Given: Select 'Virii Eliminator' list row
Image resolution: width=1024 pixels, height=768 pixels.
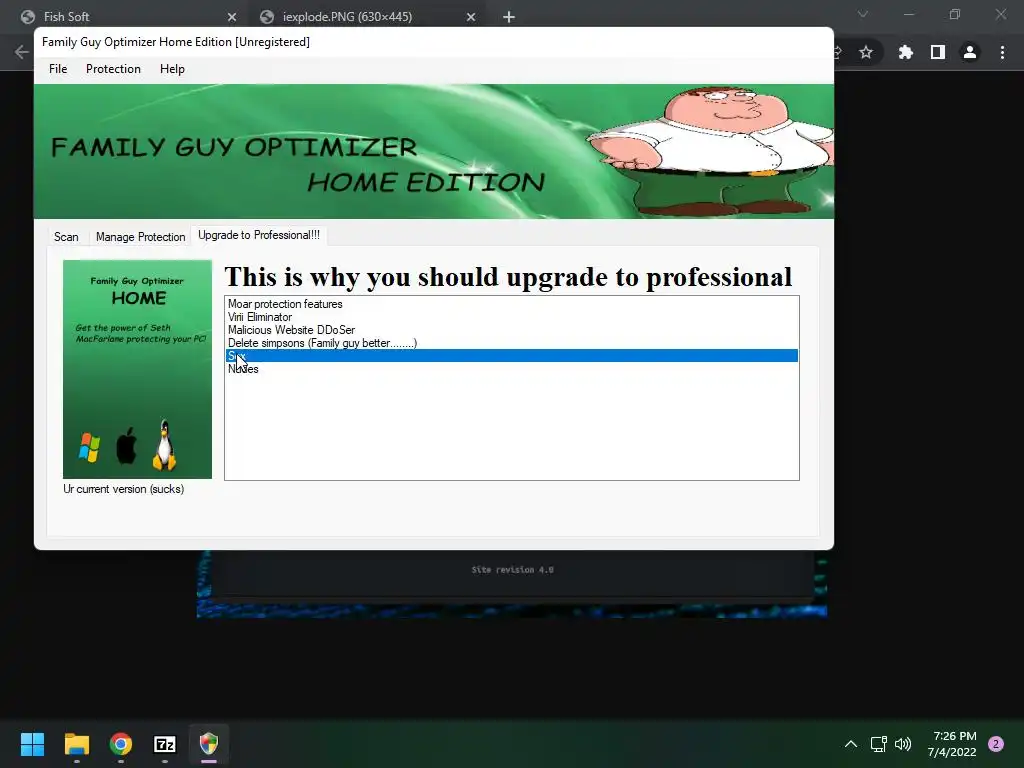Looking at the screenshot, I should click(511, 317).
